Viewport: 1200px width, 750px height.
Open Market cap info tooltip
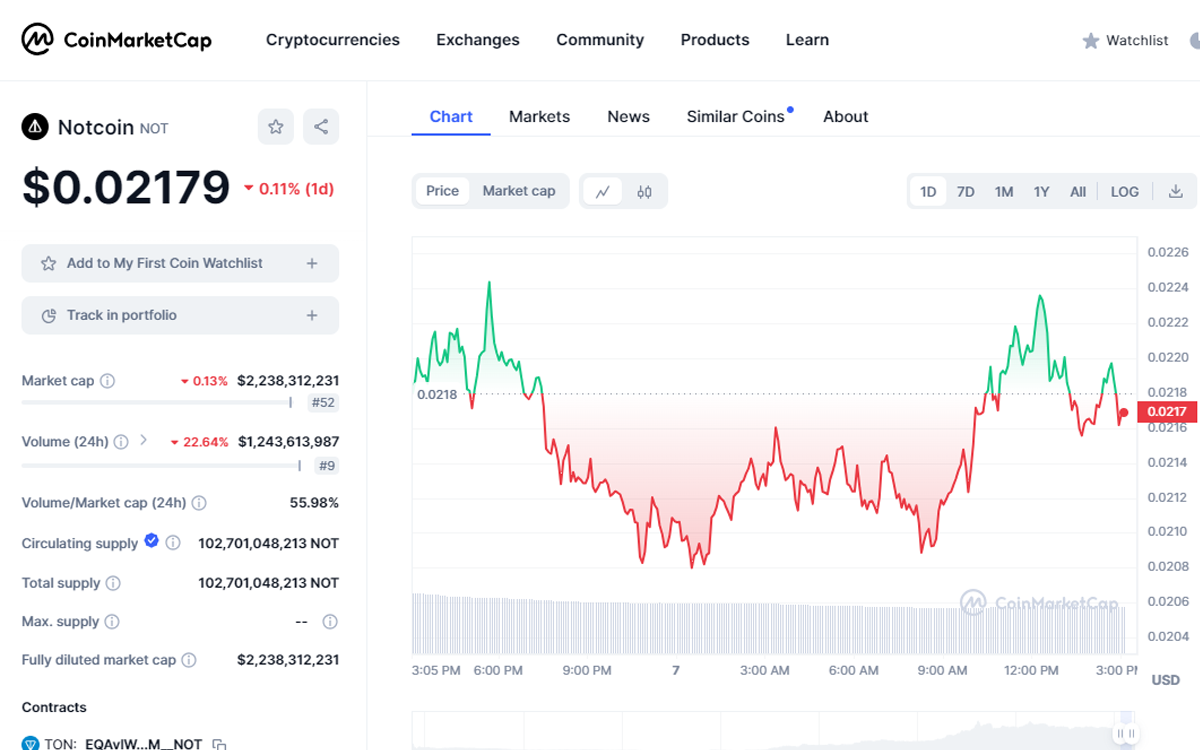pyautogui.click(x=108, y=381)
